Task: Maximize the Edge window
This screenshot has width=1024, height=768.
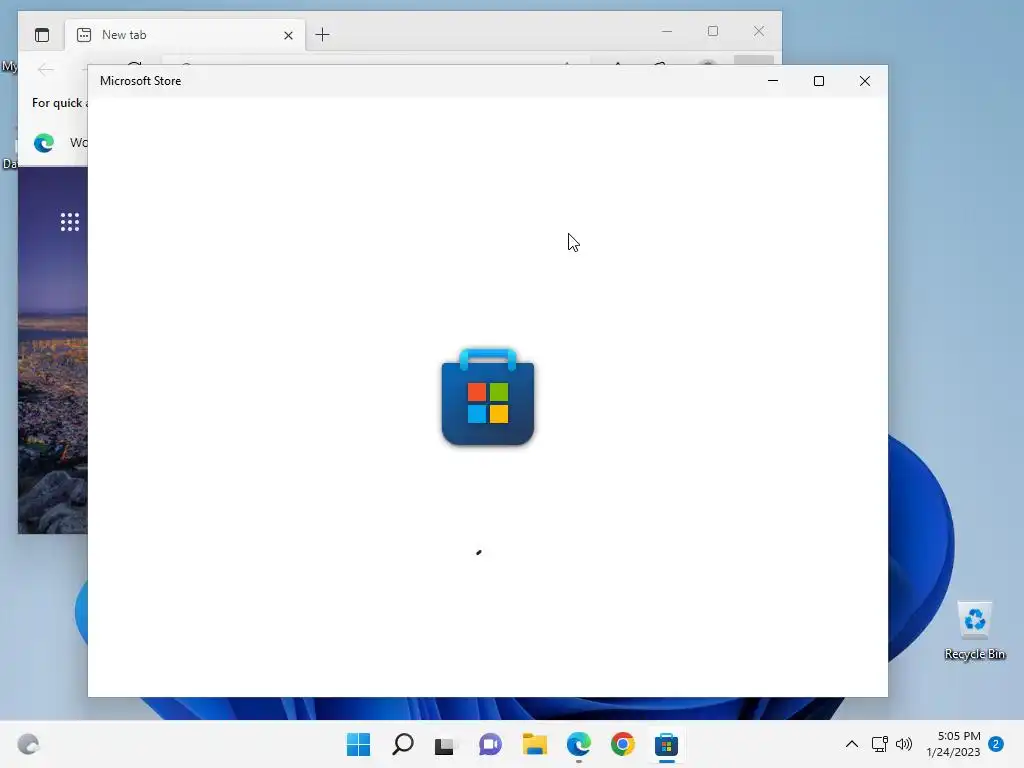Action: (713, 31)
